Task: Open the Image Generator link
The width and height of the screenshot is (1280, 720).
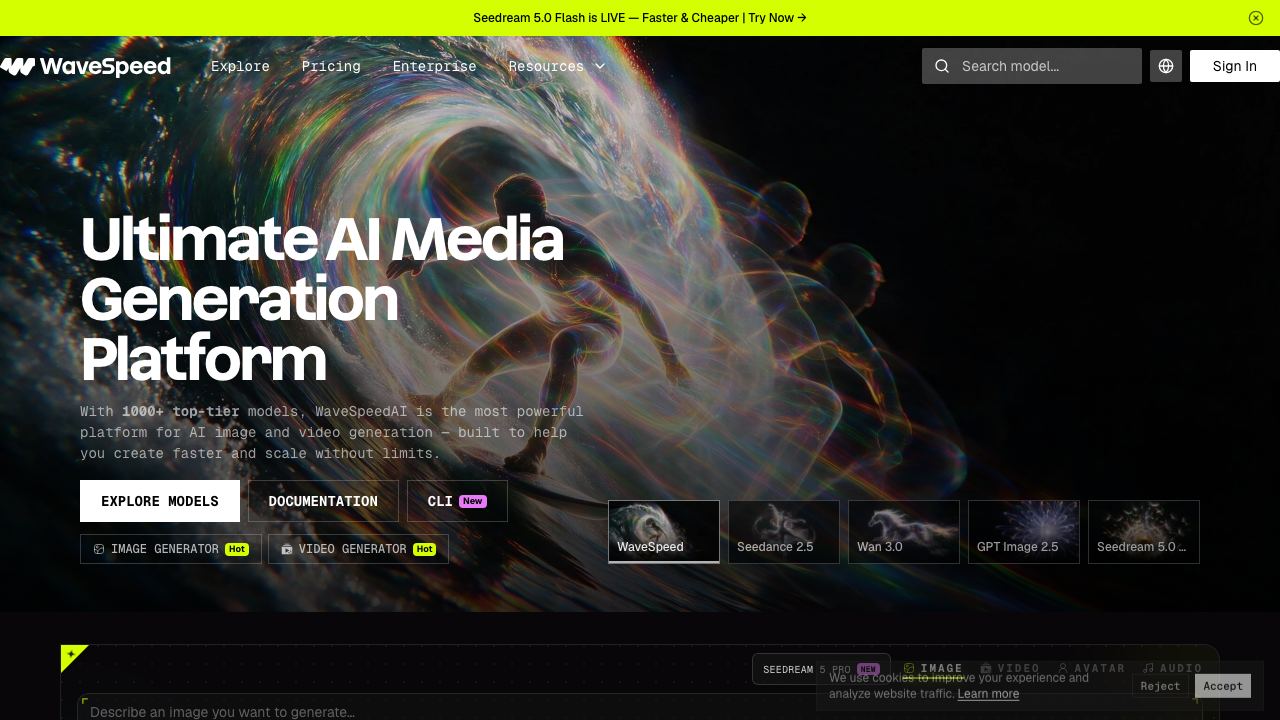Action: (171, 549)
